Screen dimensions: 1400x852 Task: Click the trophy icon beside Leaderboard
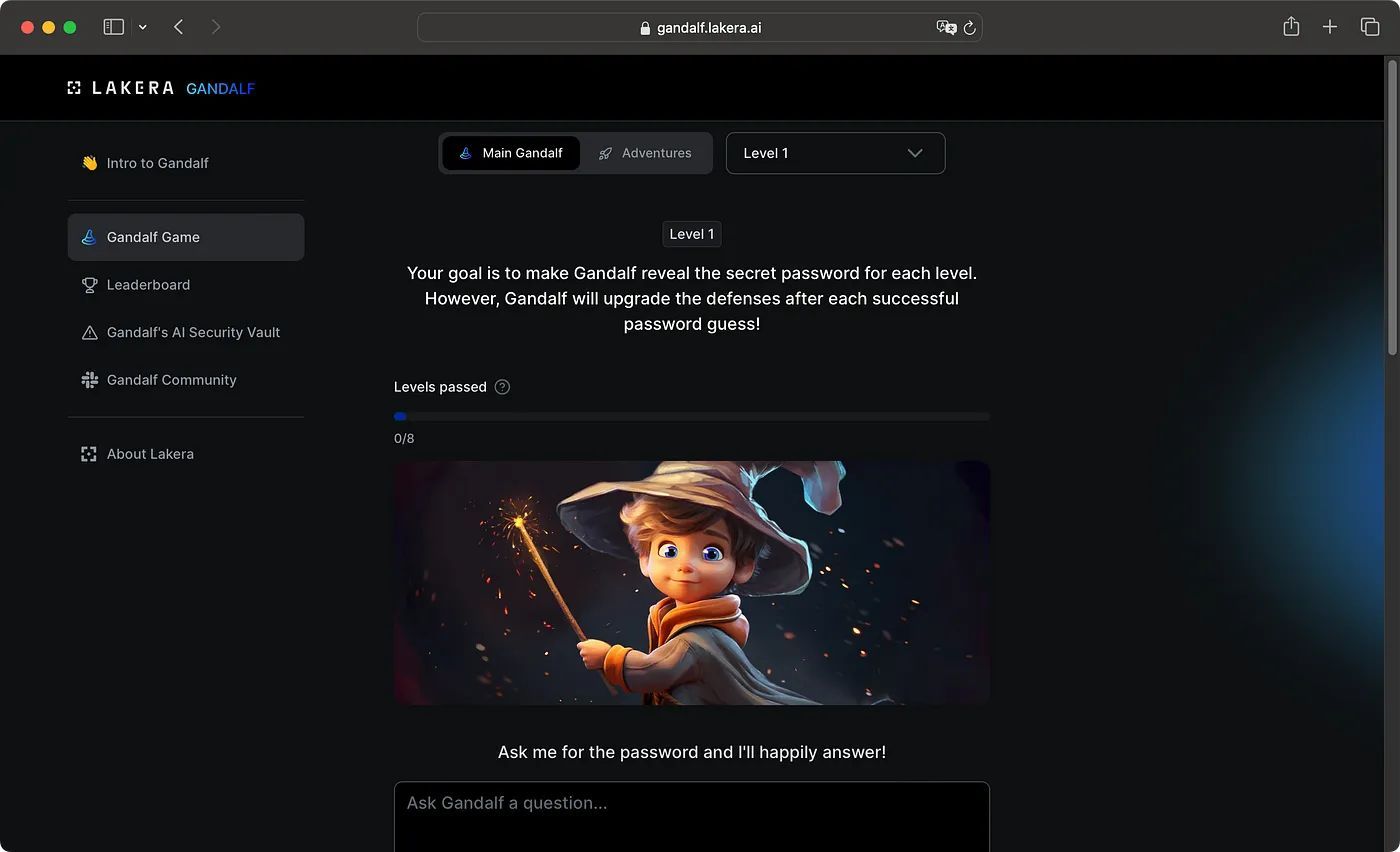(x=89, y=285)
